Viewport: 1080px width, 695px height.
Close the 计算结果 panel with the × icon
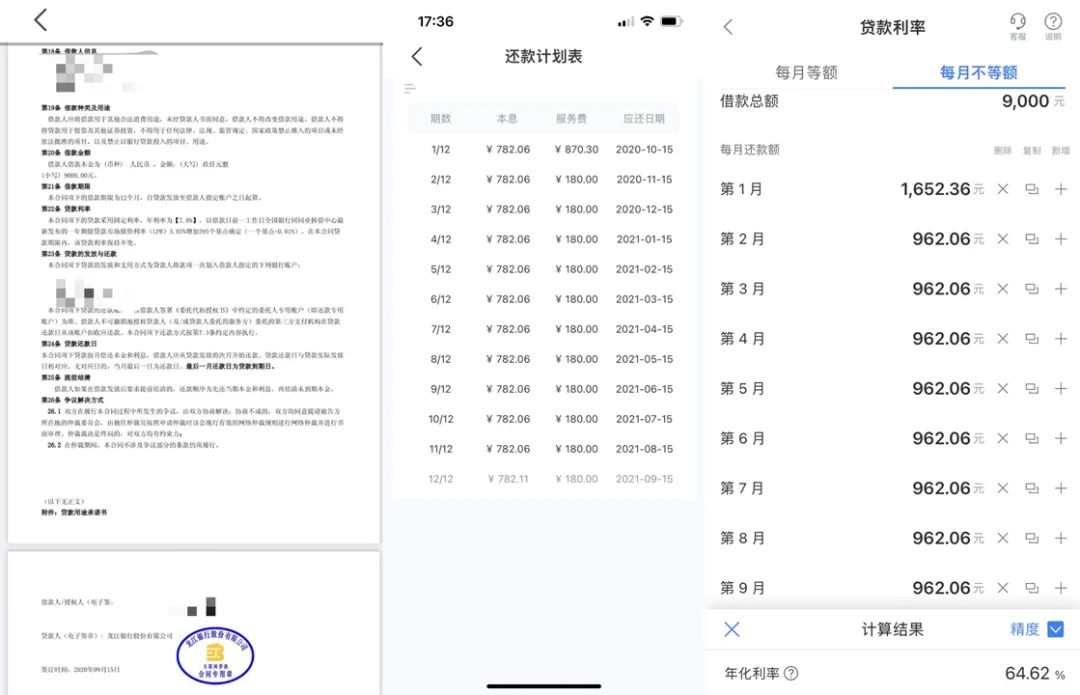[x=731, y=629]
